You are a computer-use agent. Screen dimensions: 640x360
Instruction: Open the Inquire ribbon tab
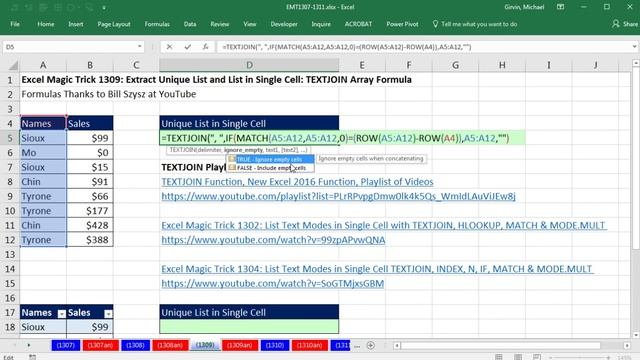[321, 24]
